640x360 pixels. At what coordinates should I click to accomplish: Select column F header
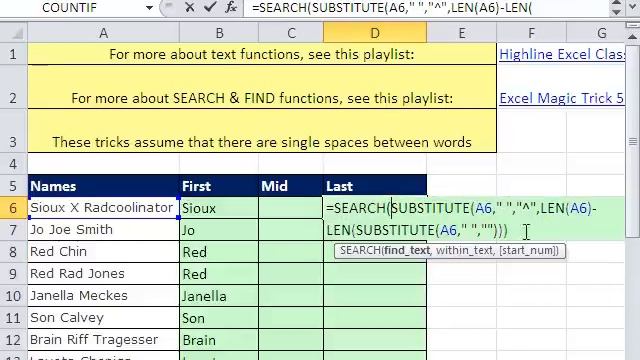(x=531, y=33)
